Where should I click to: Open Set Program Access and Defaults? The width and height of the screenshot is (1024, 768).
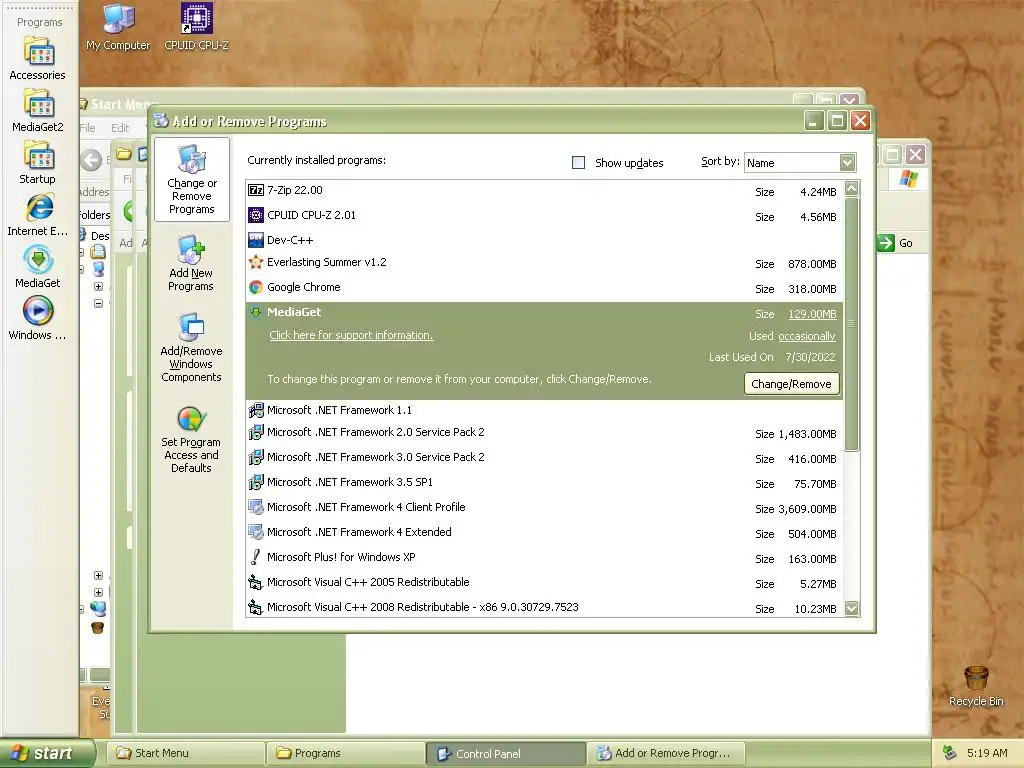(x=191, y=439)
